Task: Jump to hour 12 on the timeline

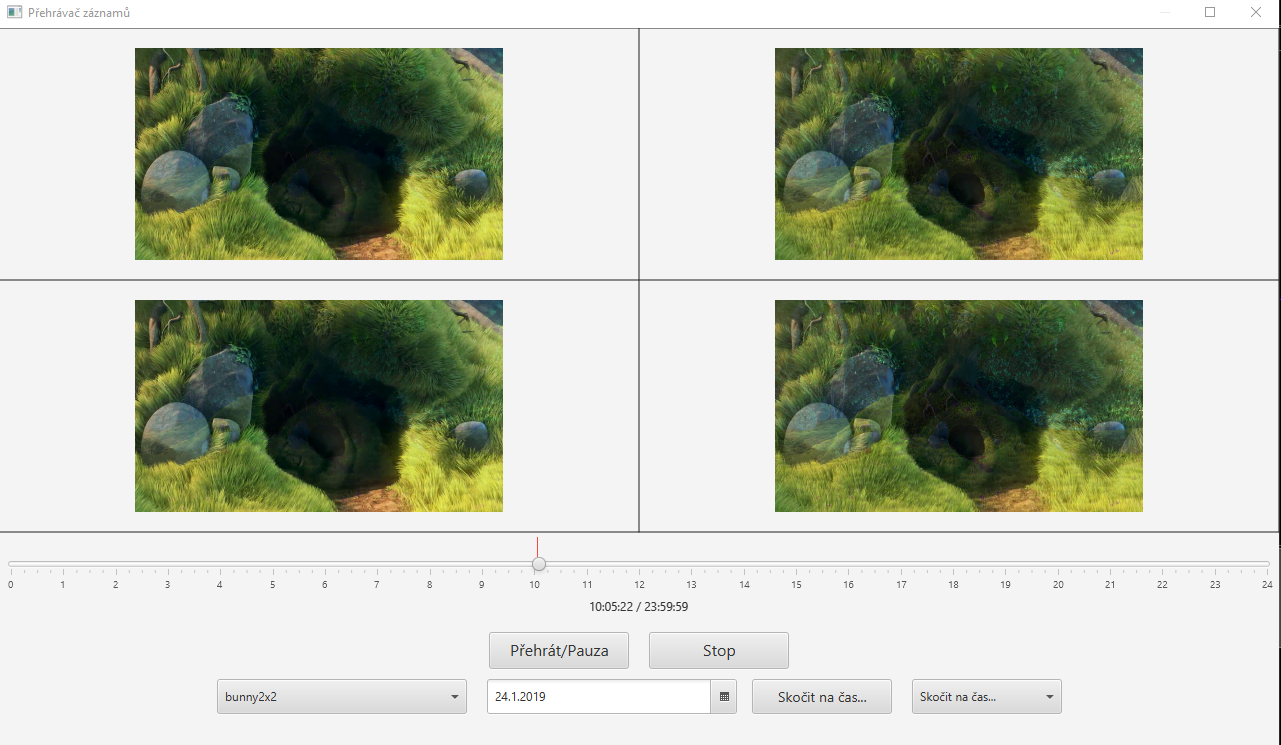Action: 639,564
